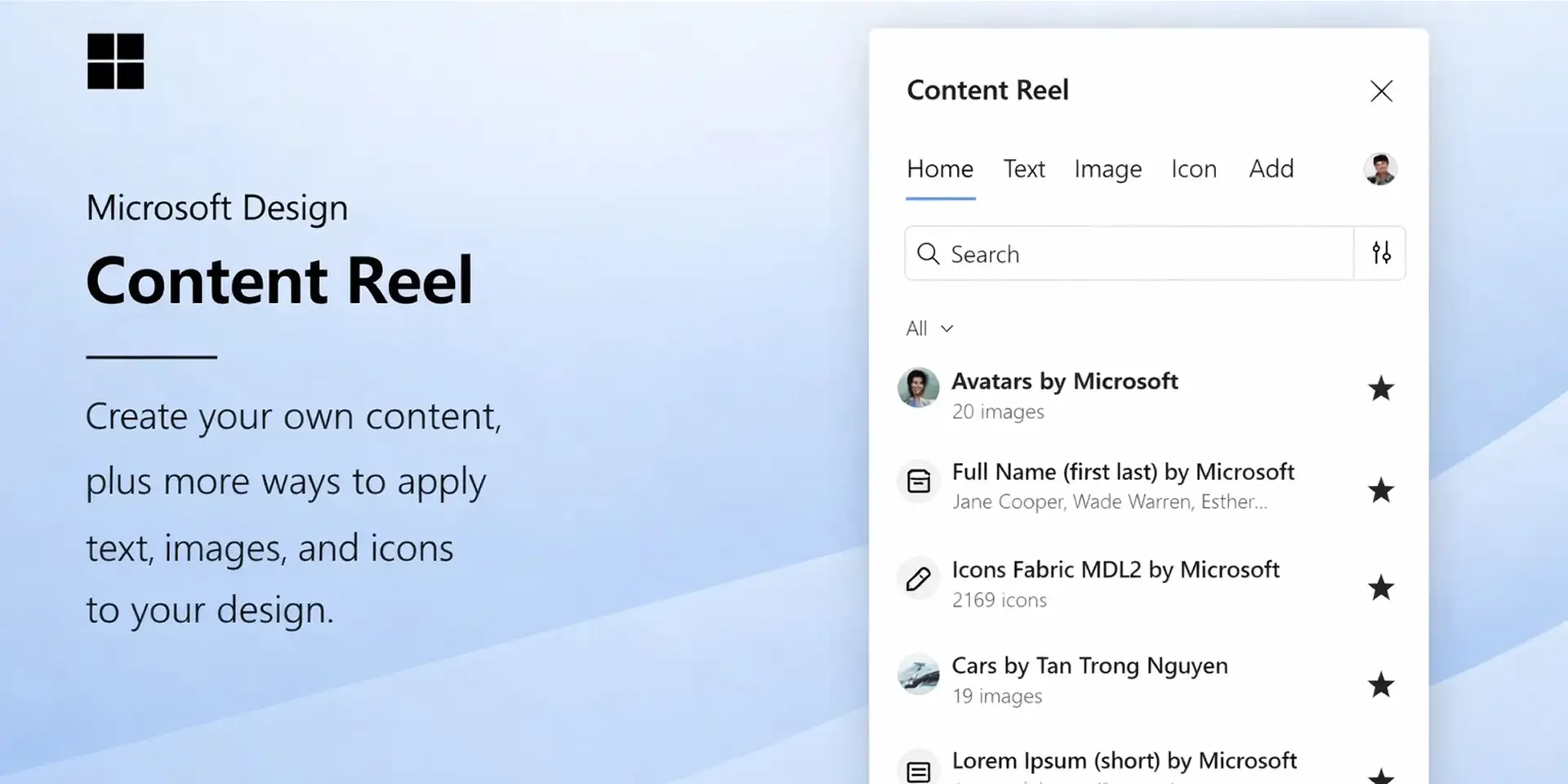Click the Icons Fabric MDL2 pencil icon
This screenshot has width=1568, height=784.
[919, 579]
